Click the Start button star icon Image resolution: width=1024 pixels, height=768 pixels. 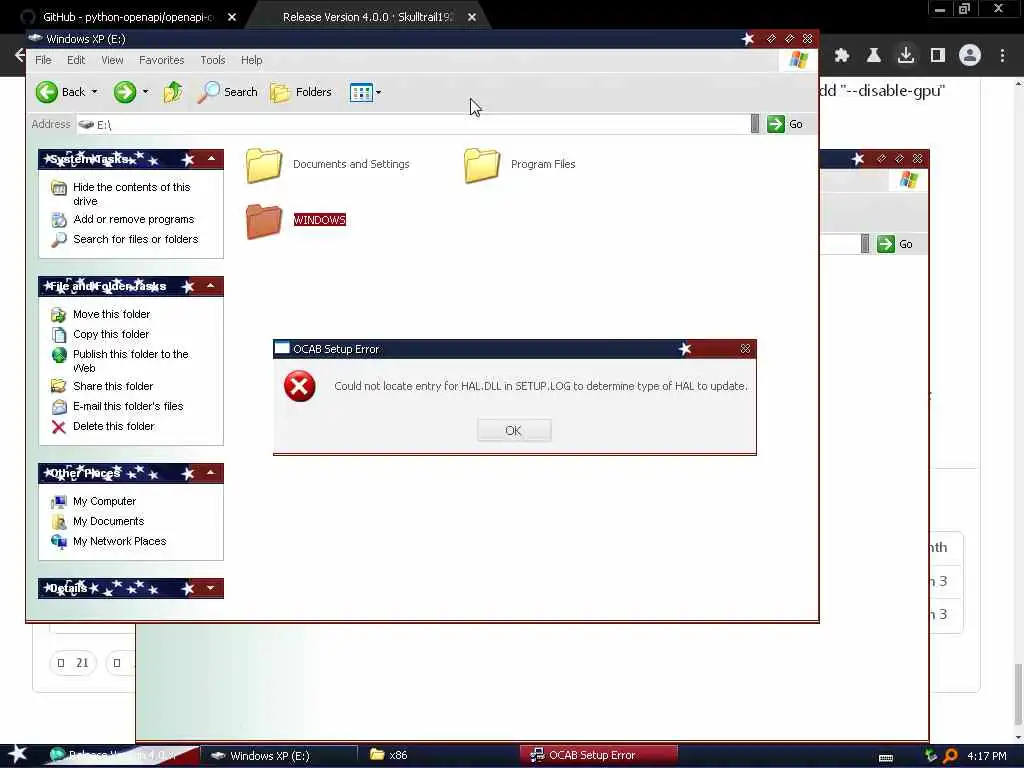tap(17, 754)
